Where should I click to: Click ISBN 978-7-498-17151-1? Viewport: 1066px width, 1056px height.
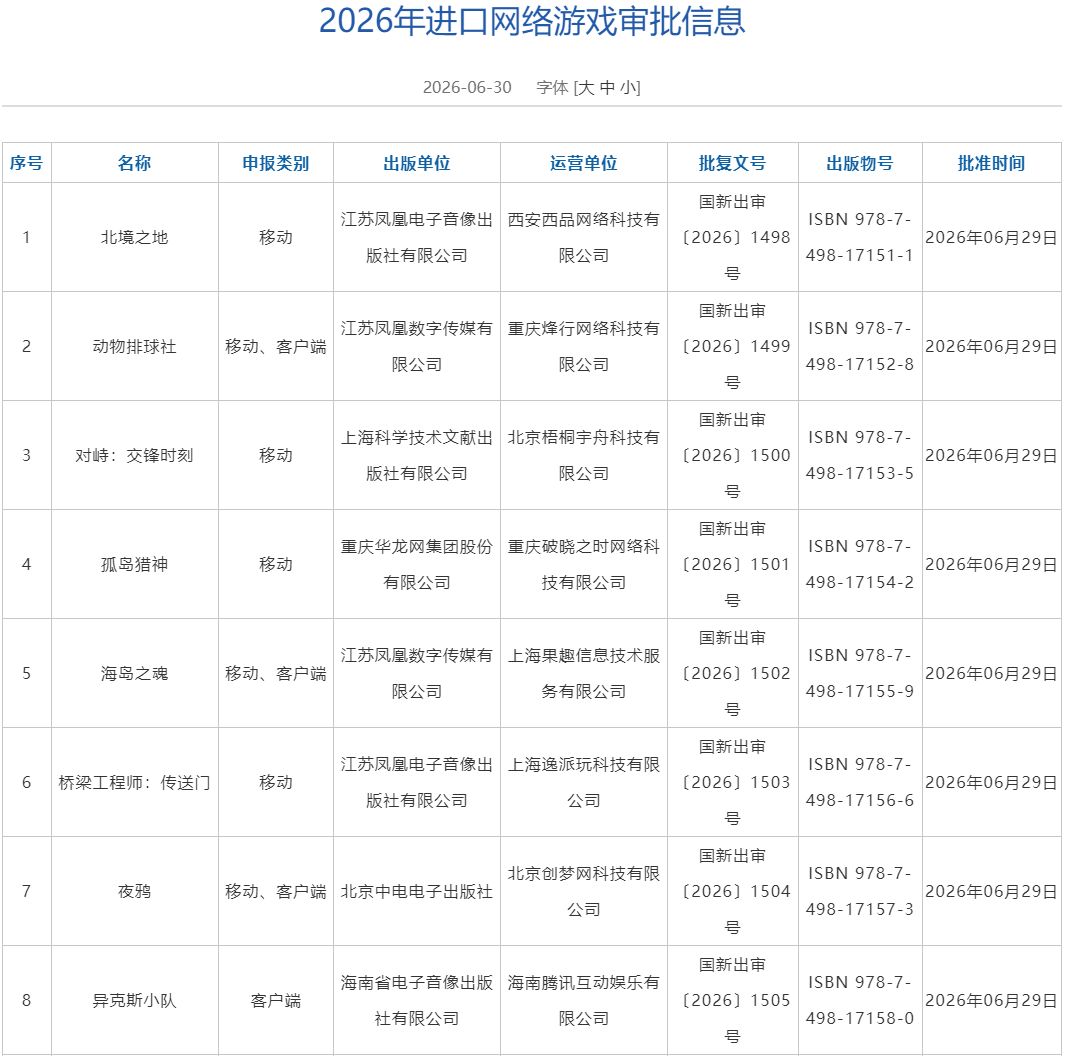[860, 237]
